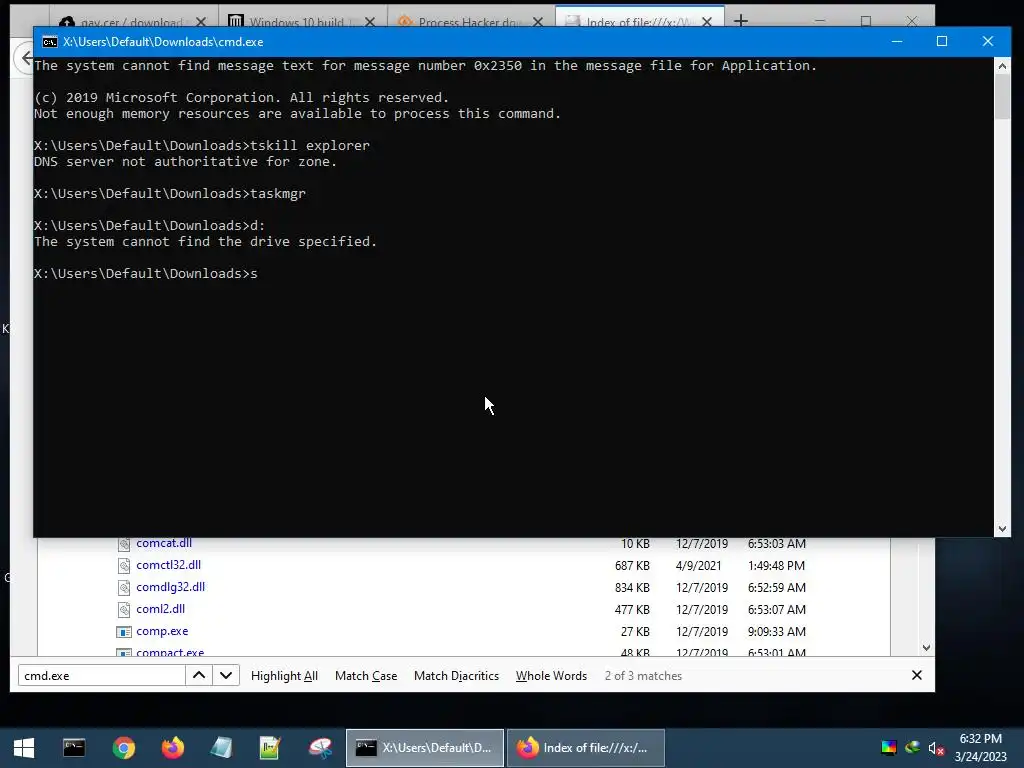Open the comp.exe file link
Screen dimensions: 1024x768
(162, 632)
